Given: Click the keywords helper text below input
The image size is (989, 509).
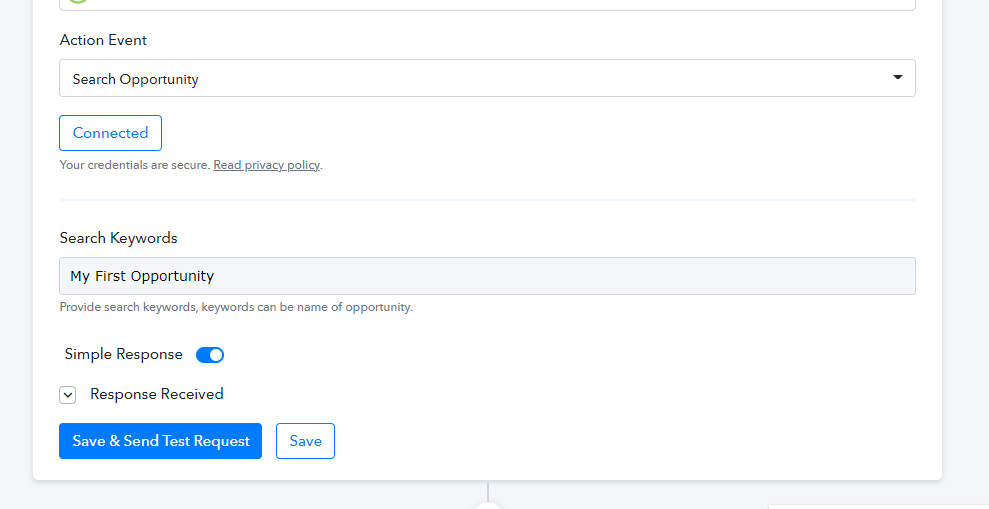Looking at the screenshot, I should [x=236, y=307].
